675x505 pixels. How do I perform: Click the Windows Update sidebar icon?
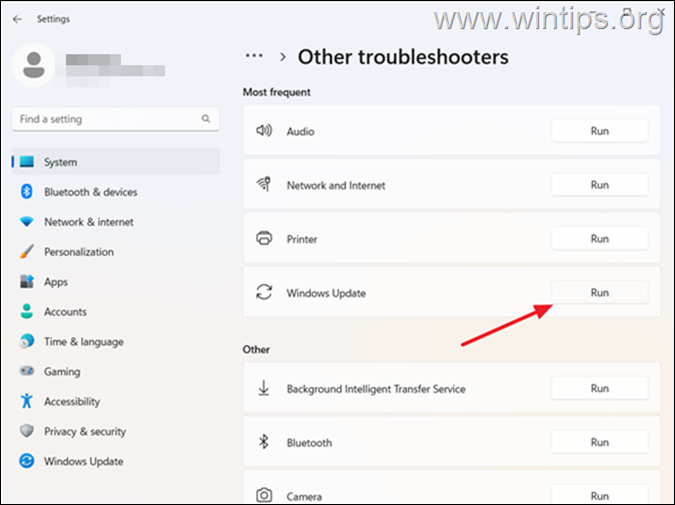(27, 461)
